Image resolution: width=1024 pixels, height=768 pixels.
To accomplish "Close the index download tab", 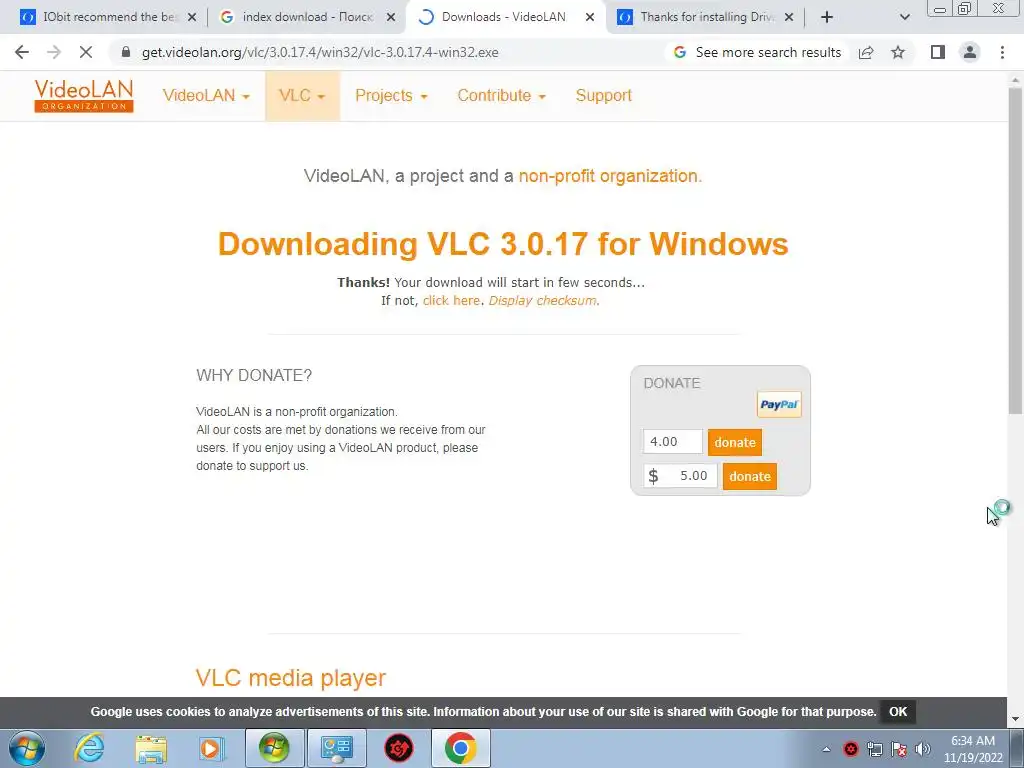I will 391,18.
